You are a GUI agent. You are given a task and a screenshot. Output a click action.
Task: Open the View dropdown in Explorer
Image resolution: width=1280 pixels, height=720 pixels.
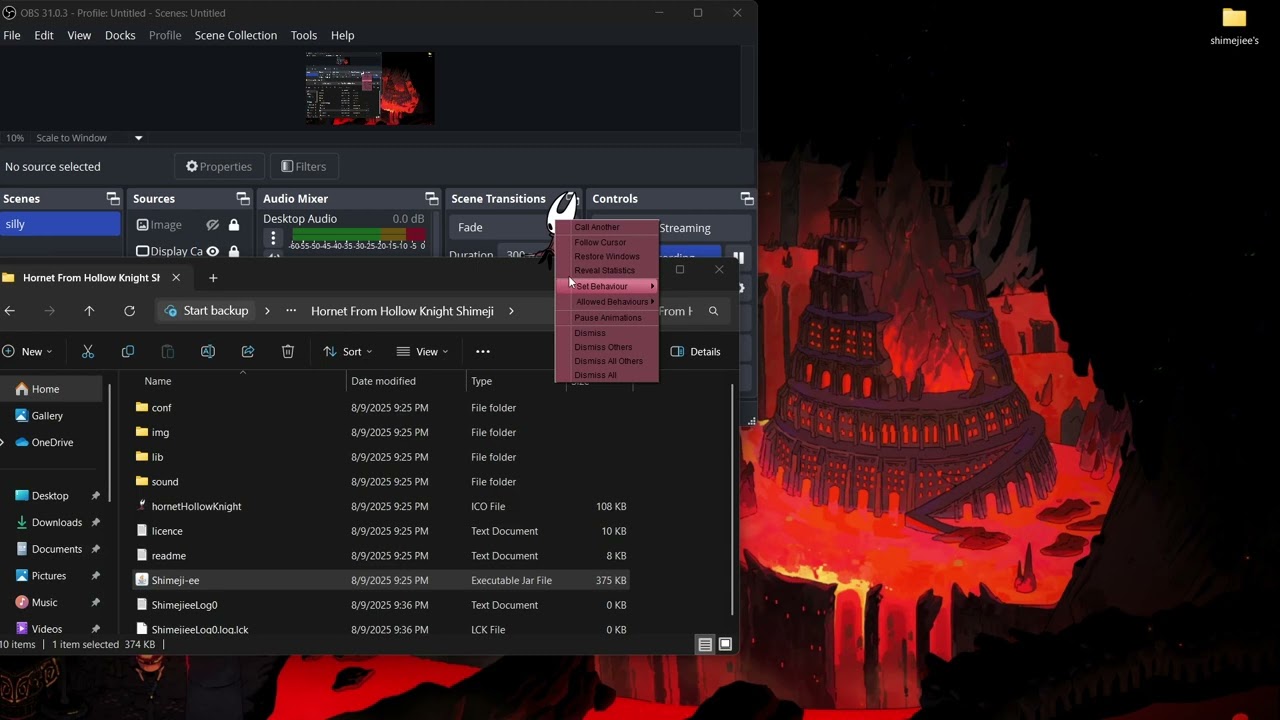coord(422,351)
